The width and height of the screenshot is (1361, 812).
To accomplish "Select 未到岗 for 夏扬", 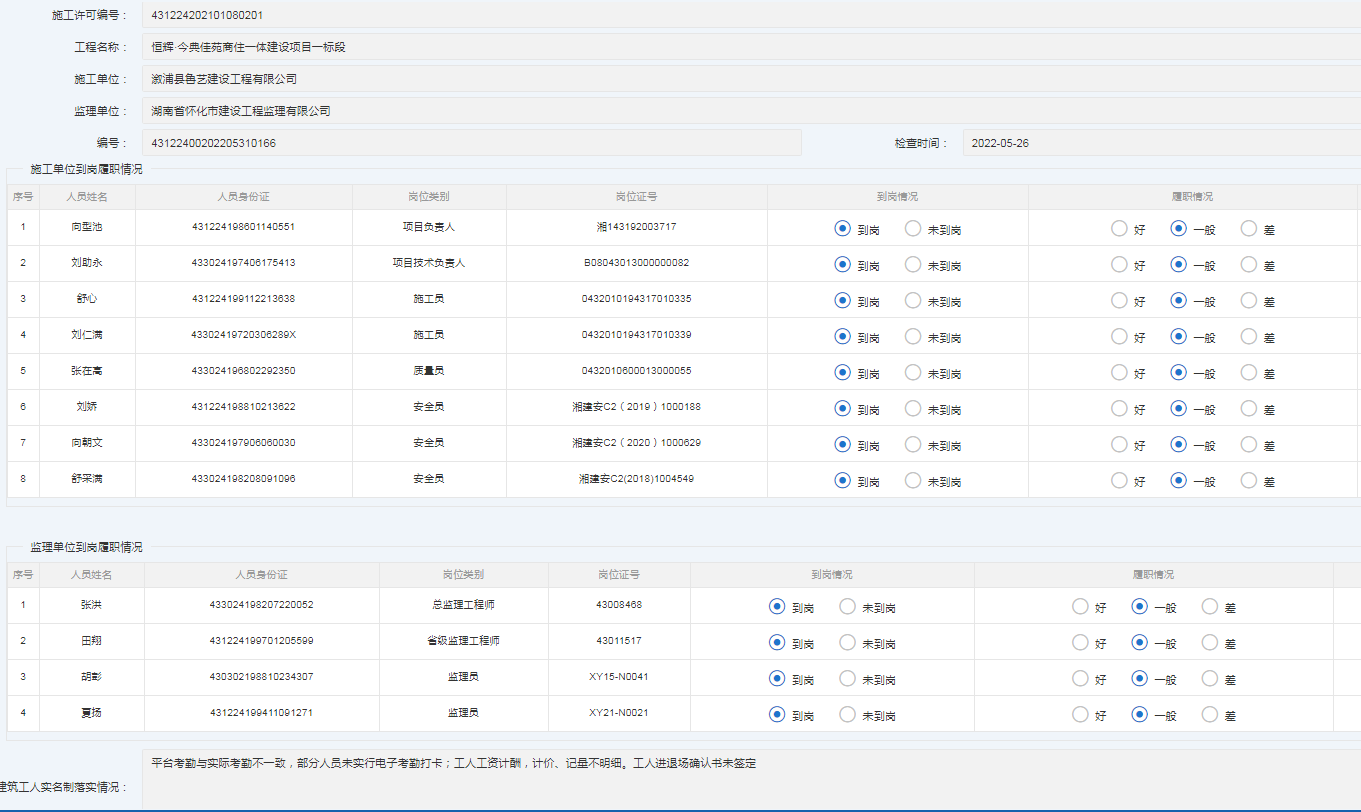I will coord(847,714).
